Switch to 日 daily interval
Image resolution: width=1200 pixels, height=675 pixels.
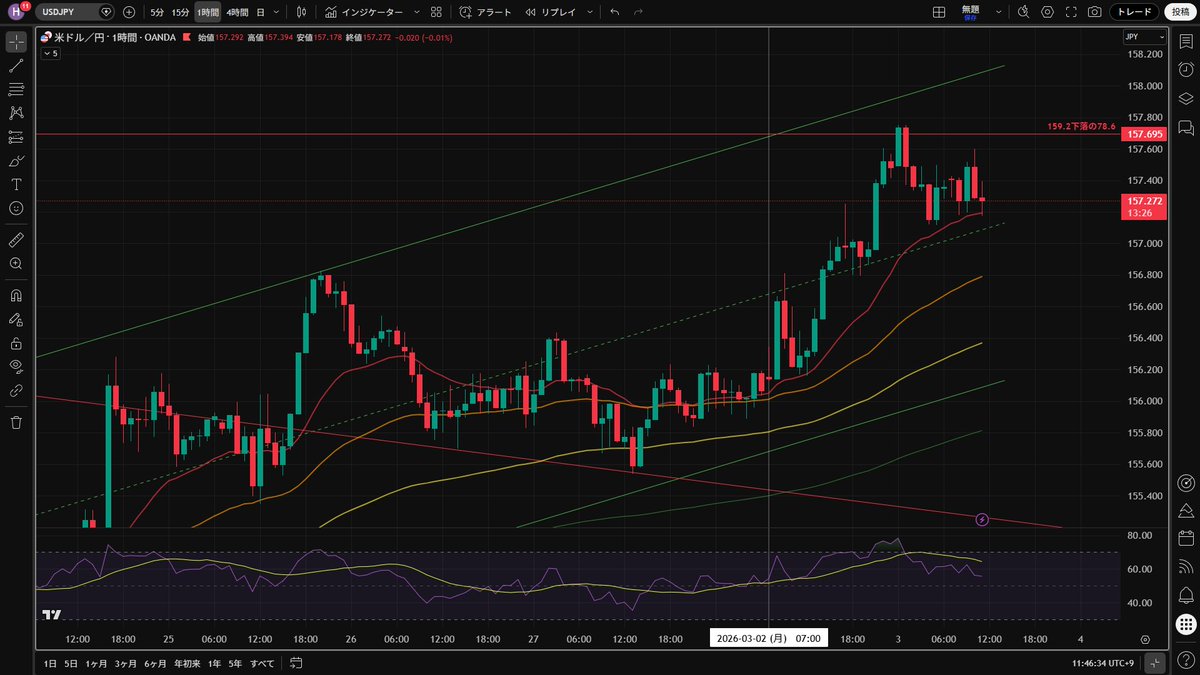tap(261, 12)
